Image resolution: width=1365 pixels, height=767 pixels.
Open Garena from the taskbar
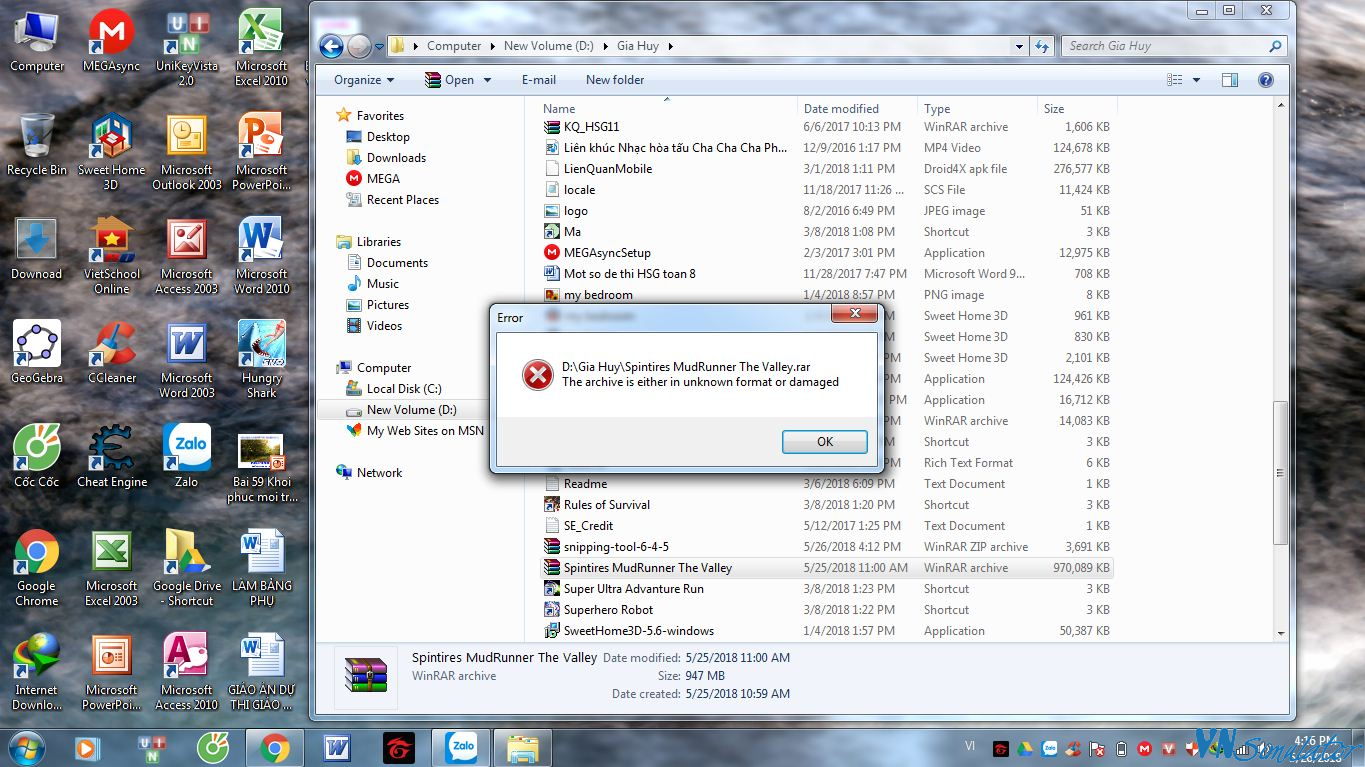tap(399, 747)
